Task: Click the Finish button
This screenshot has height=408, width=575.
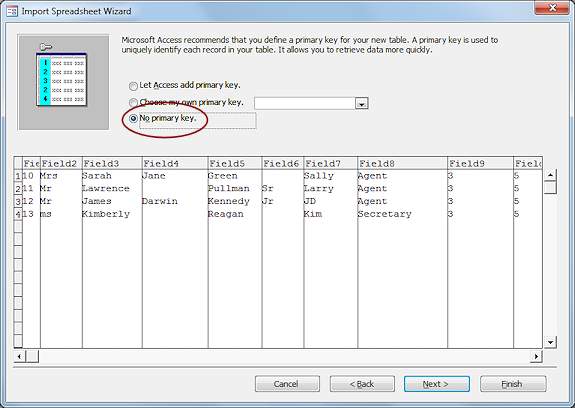Action: (513, 384)
